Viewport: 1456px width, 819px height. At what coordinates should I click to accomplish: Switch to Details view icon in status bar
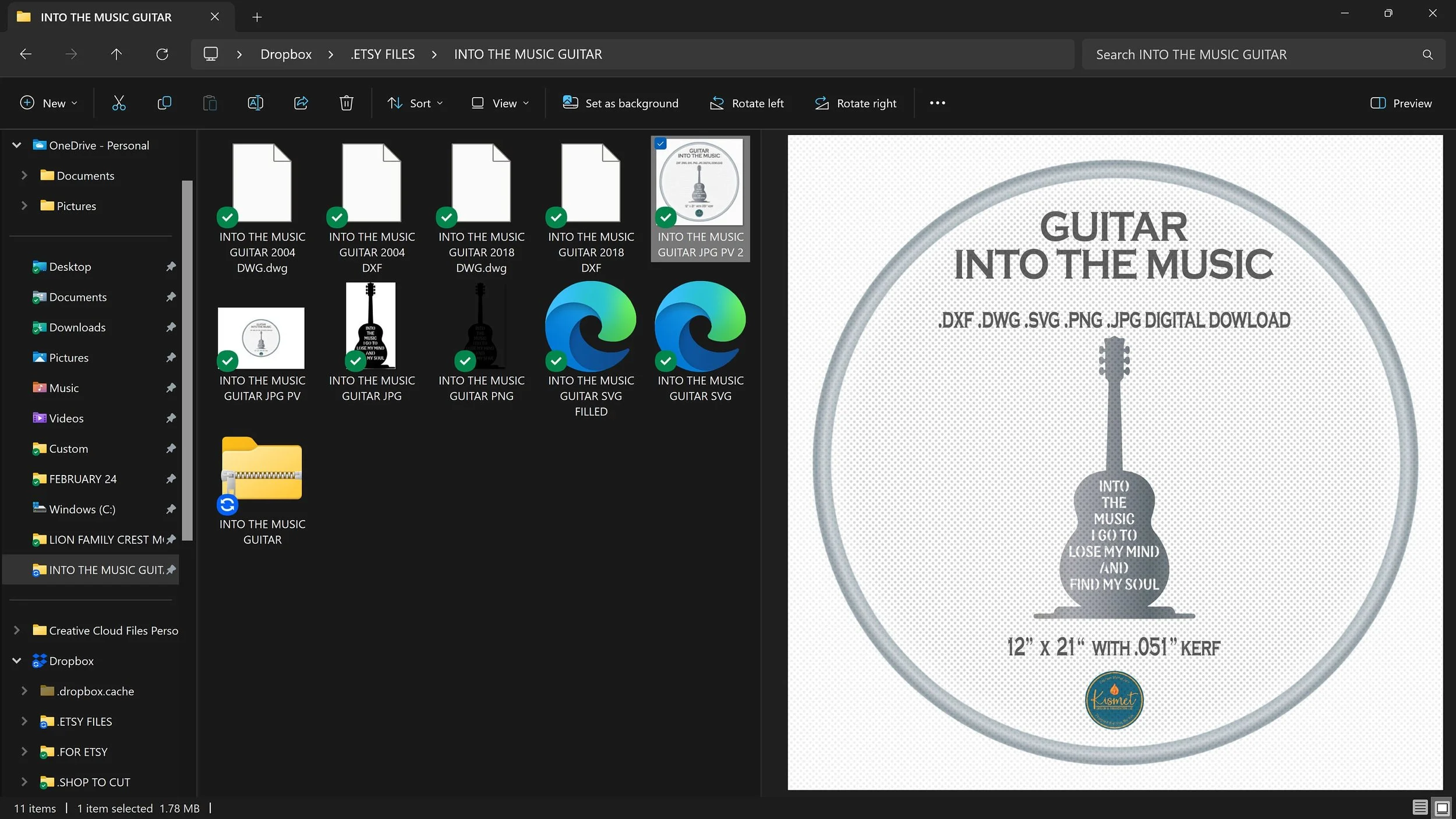(x=1420, y=807)
